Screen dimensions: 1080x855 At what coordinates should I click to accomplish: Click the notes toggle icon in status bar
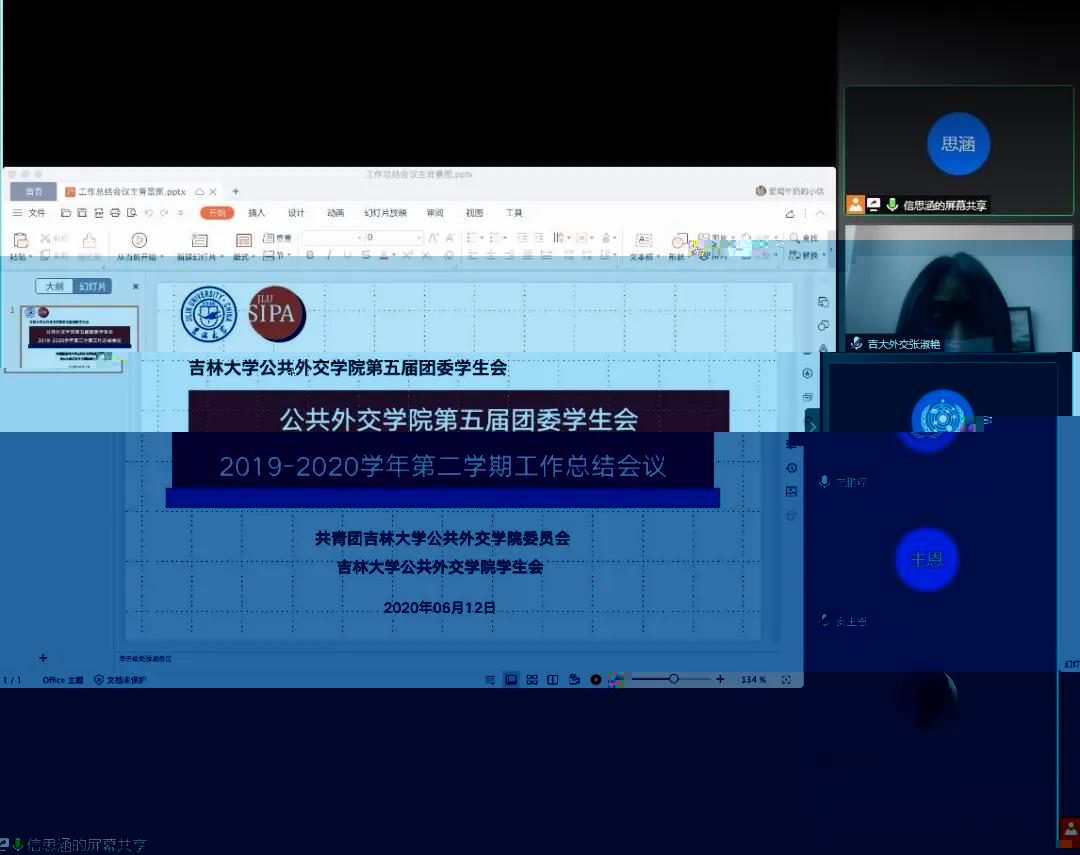point(490,680)
